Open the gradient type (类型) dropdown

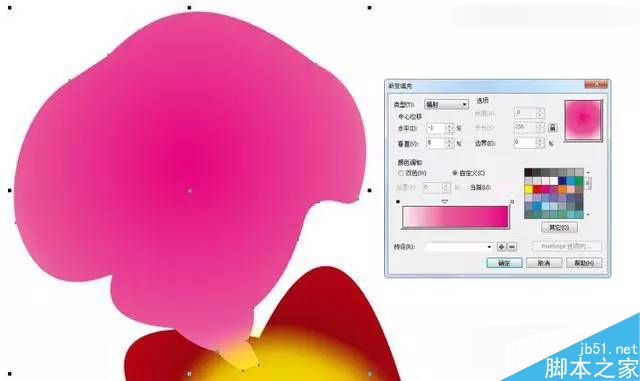(446, 105)
